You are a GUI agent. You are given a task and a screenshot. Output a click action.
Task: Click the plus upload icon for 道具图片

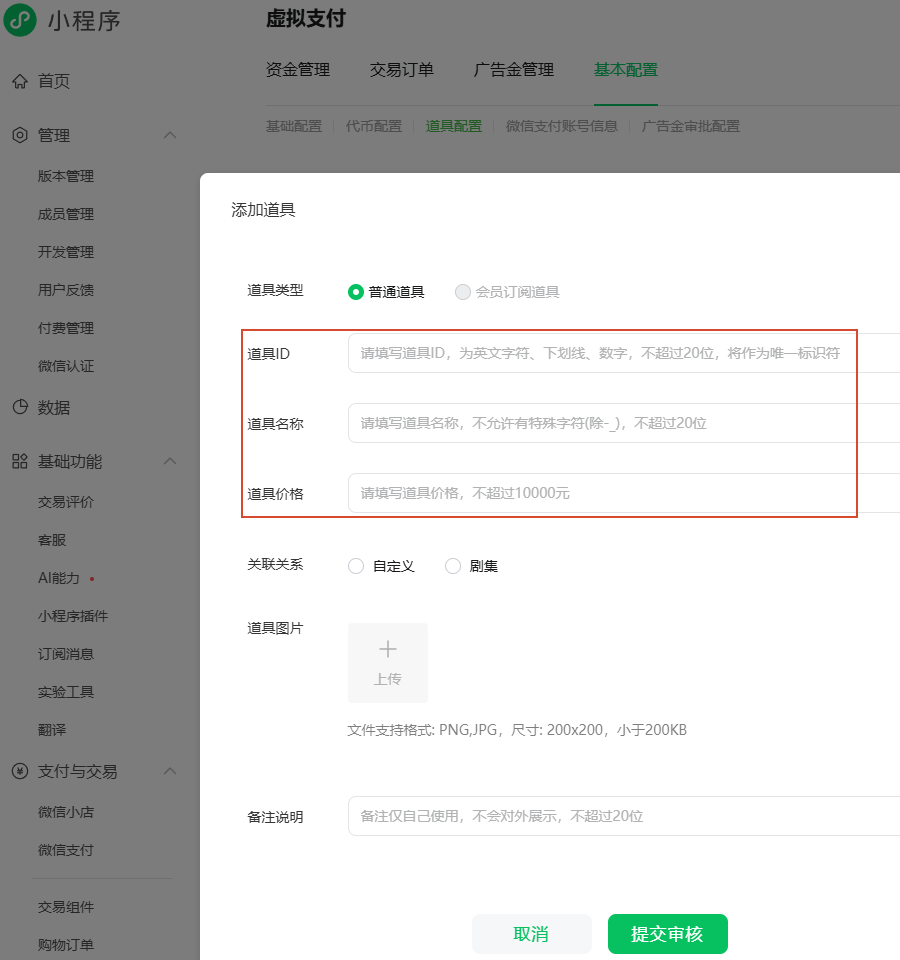[x=388, y=649]
